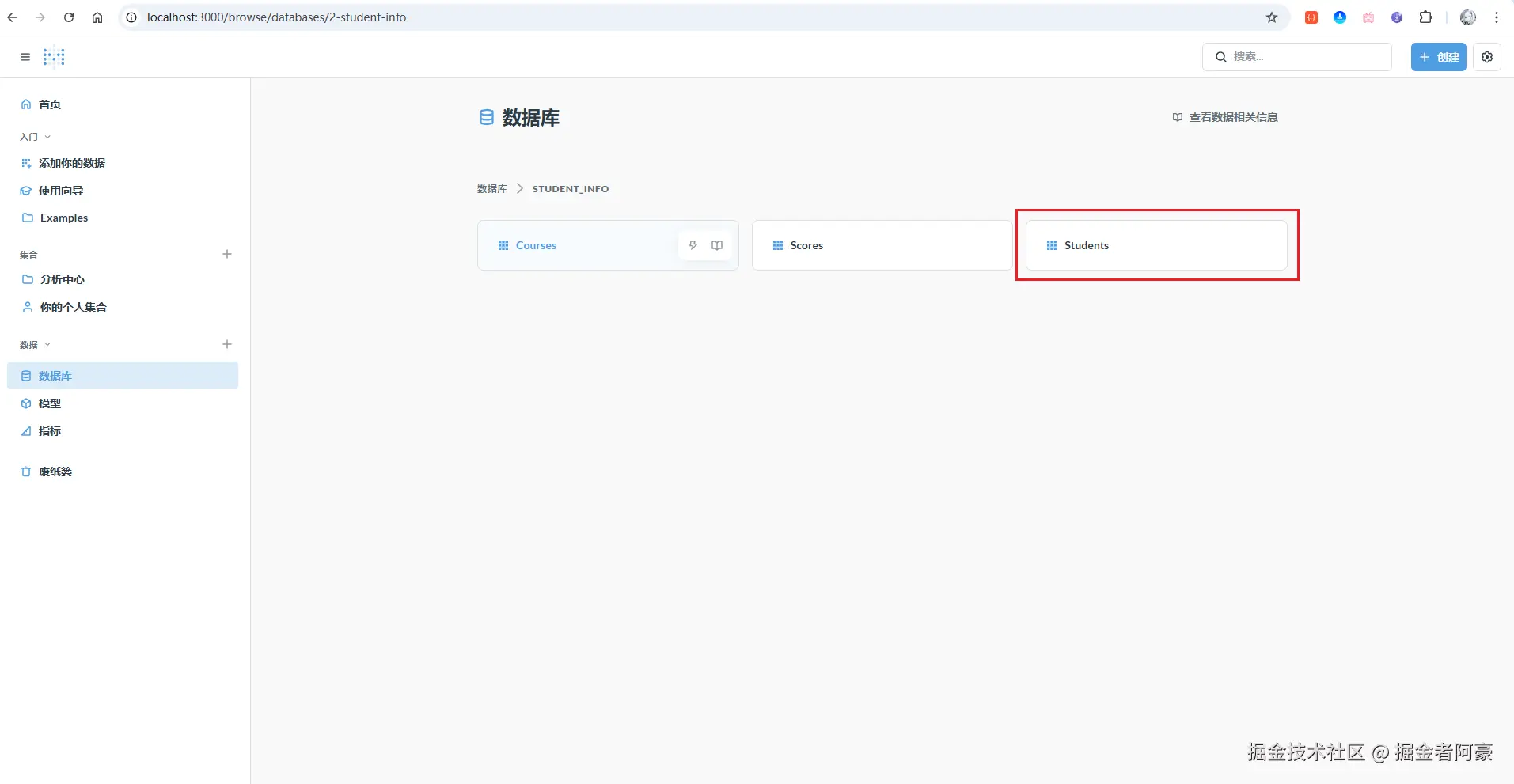
Task: Click plus icon beside 数据 section
Action: pos(227,344)
